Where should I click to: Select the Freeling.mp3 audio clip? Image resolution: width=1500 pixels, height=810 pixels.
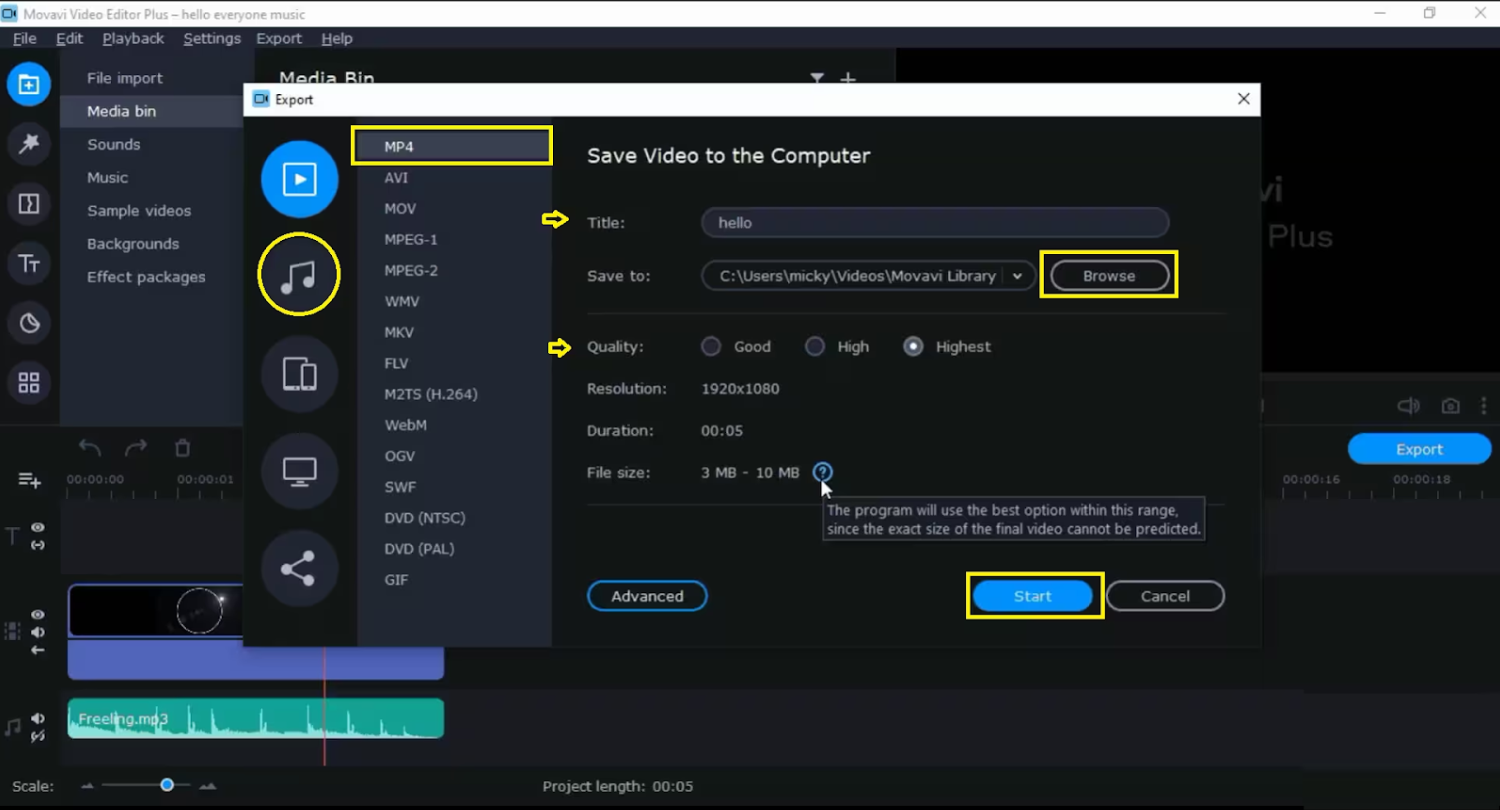coord(255,718)
